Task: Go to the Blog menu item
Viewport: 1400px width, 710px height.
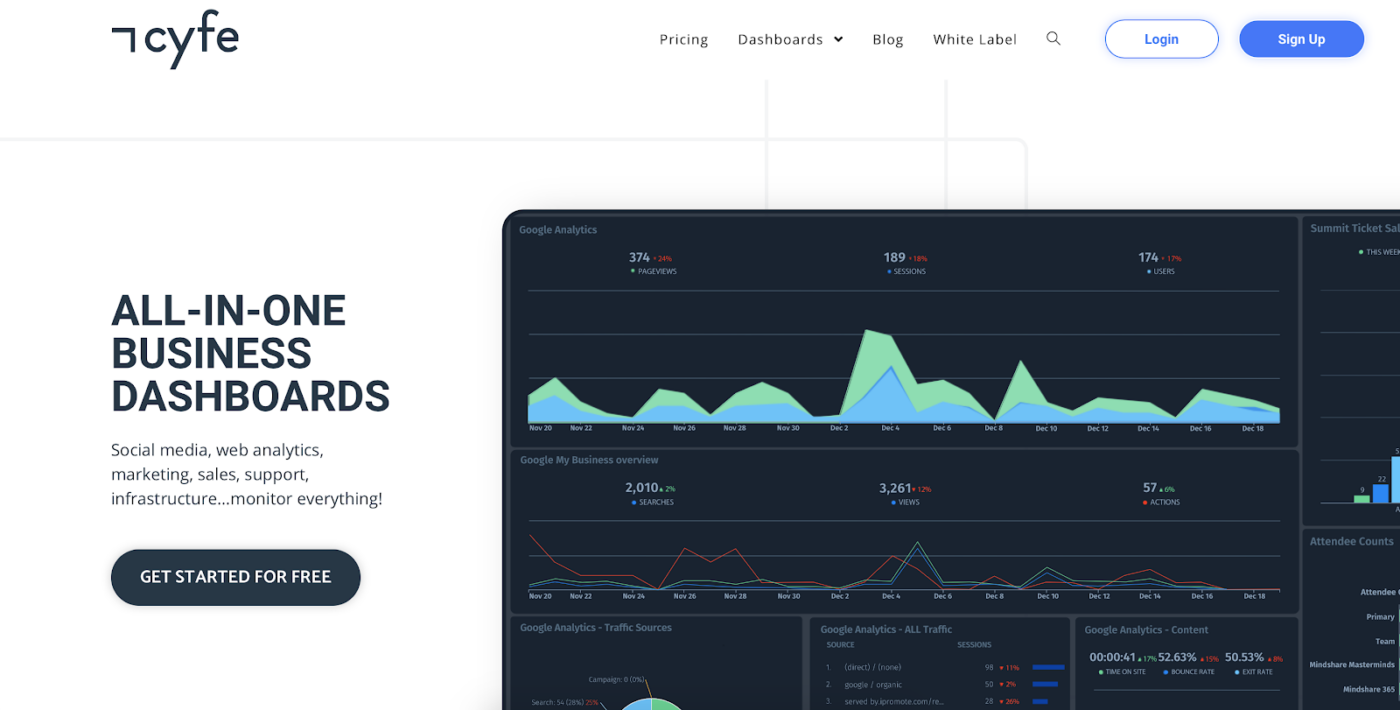Action: pyautogui.click(x=887, y=39)
